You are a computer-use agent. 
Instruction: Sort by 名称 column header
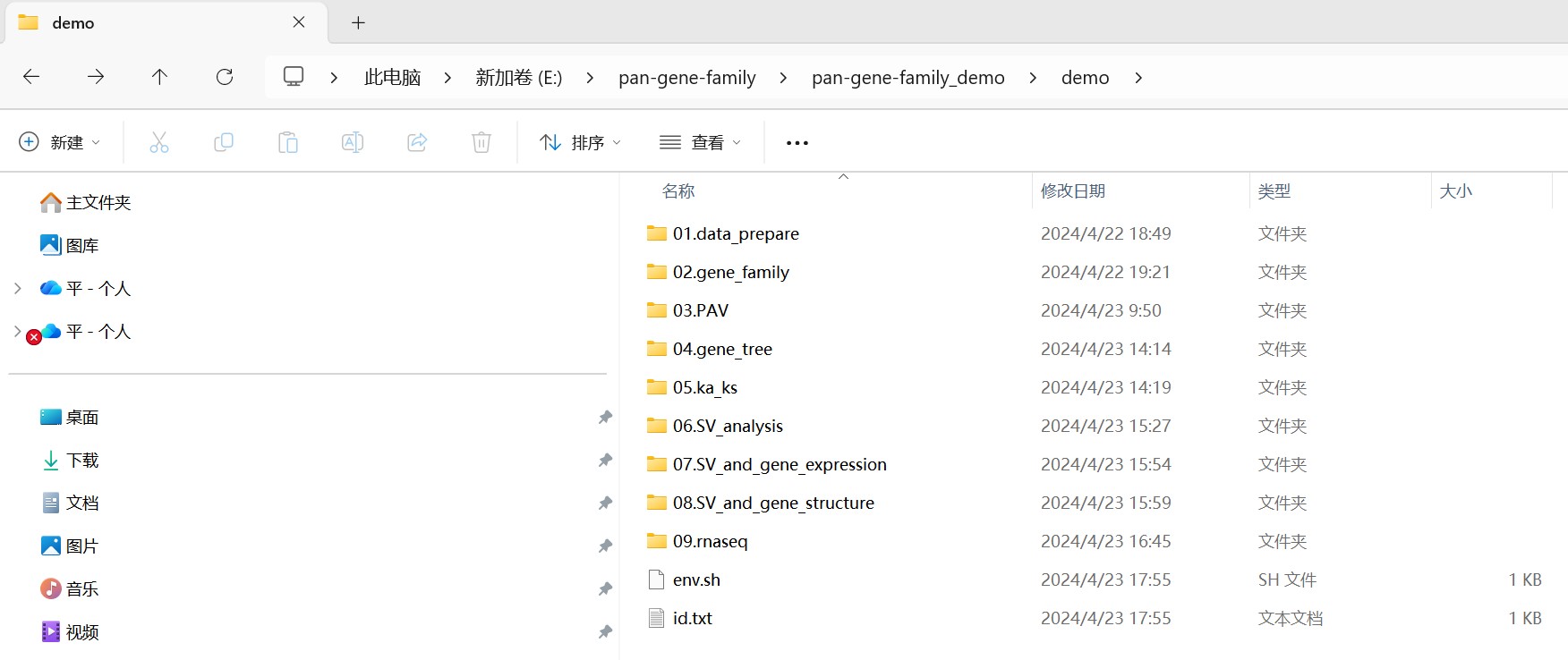[678, 190]
